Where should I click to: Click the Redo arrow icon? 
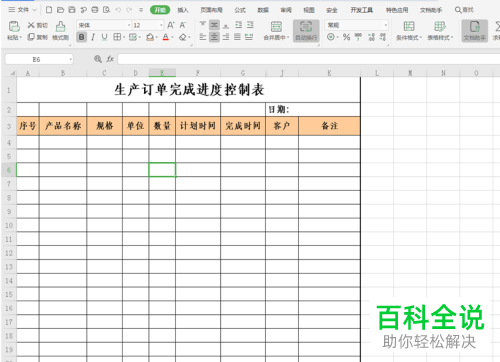129,10
